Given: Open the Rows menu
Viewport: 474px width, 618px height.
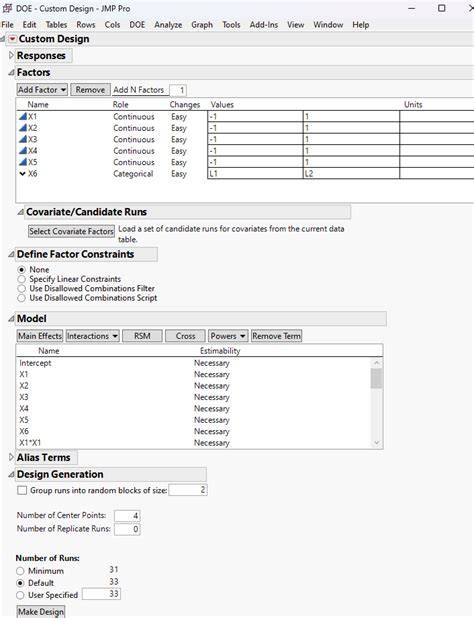Looking at the screenshot, I should point(86,24).
